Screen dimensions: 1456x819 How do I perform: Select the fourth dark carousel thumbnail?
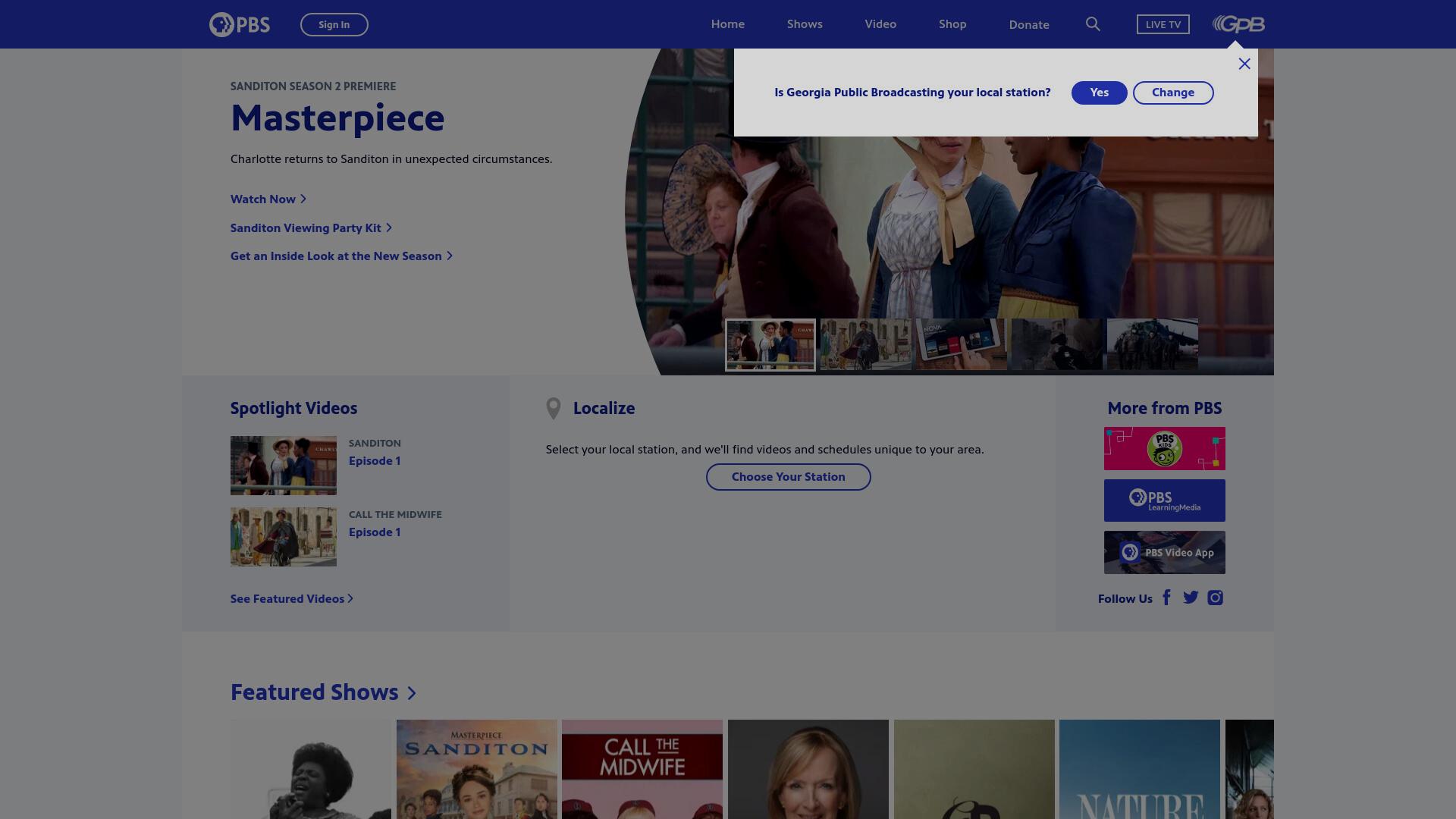tap(1057, 344)
